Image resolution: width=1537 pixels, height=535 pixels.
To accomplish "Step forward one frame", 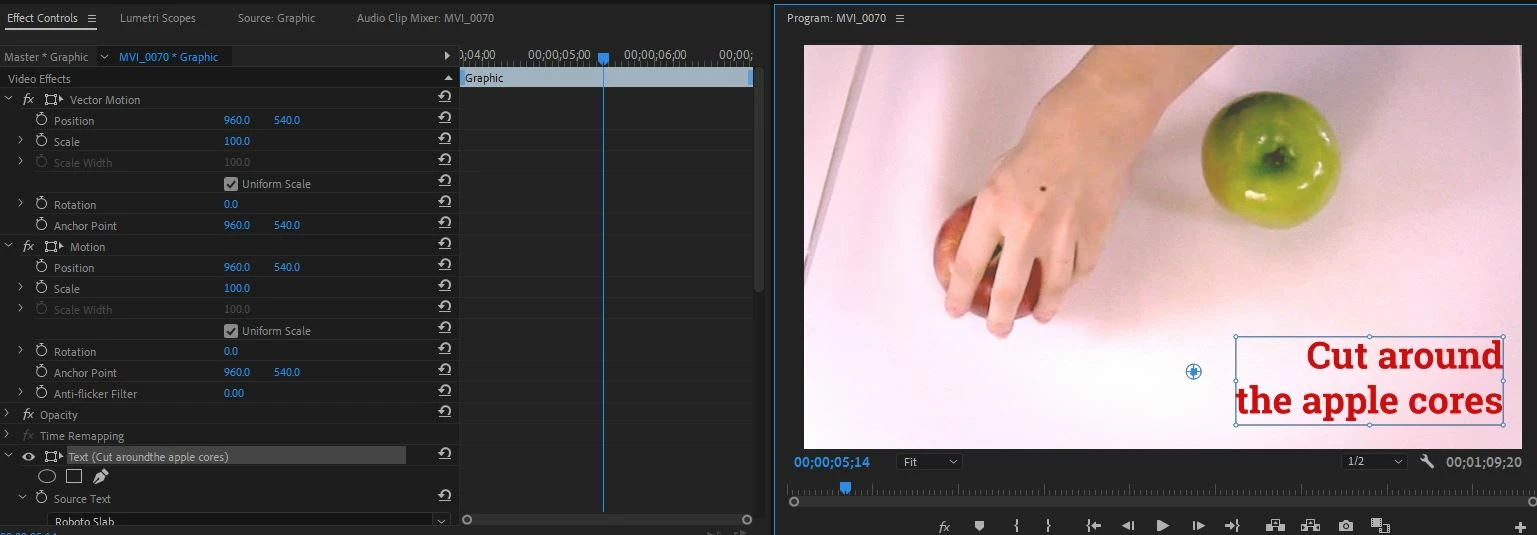I will 1198,526.
